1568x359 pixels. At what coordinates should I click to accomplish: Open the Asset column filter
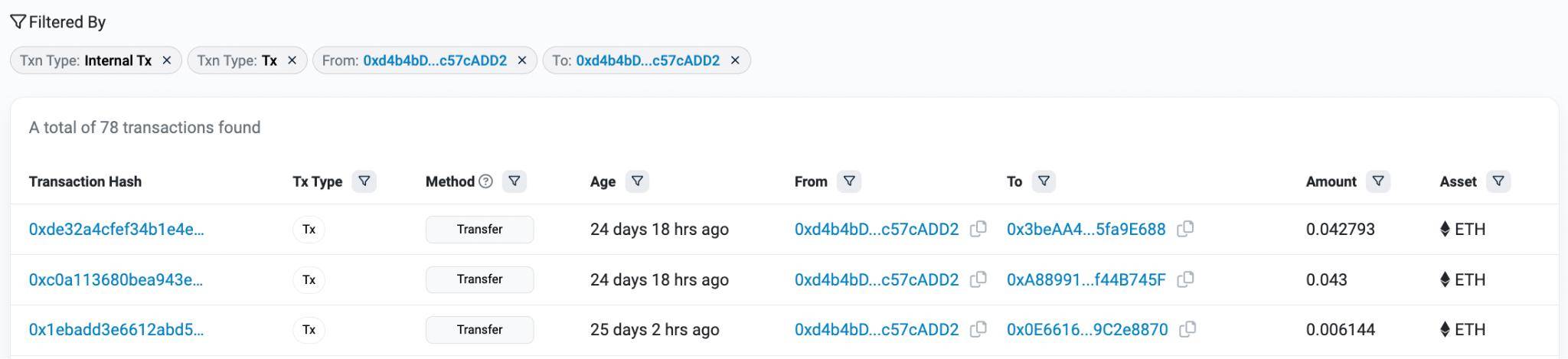[1498, 181]
